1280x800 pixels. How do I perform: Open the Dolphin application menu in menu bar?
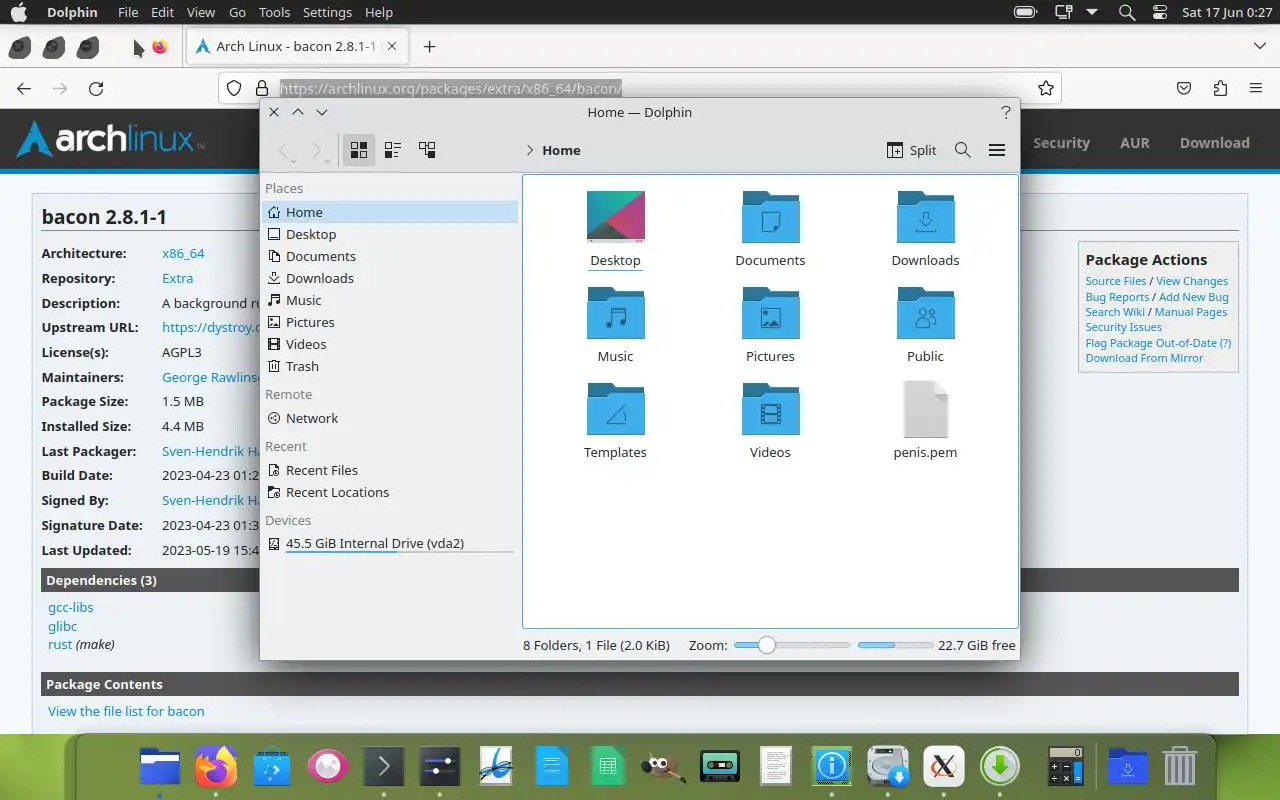[72, 12]
